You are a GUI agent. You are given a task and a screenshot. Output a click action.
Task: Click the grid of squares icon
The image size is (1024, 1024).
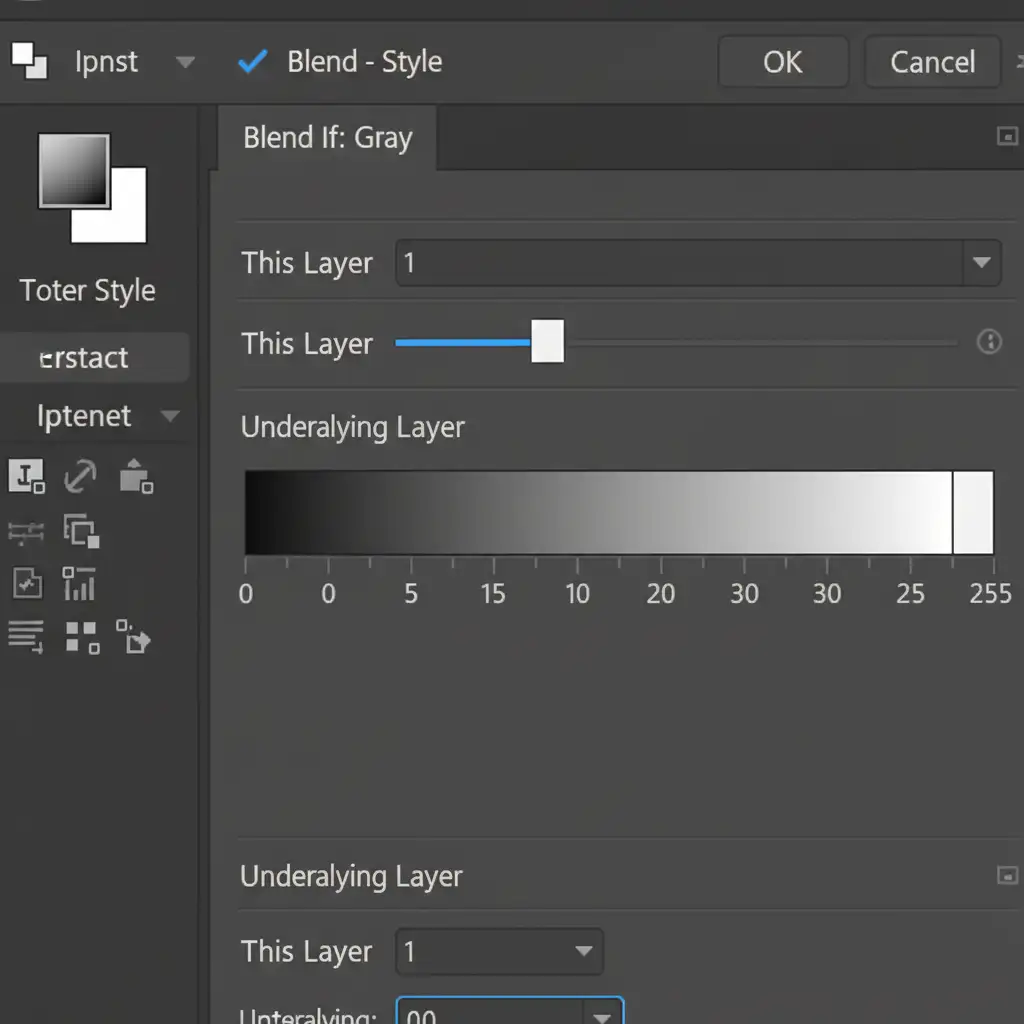pyautogui.click(x=82, y=636)
